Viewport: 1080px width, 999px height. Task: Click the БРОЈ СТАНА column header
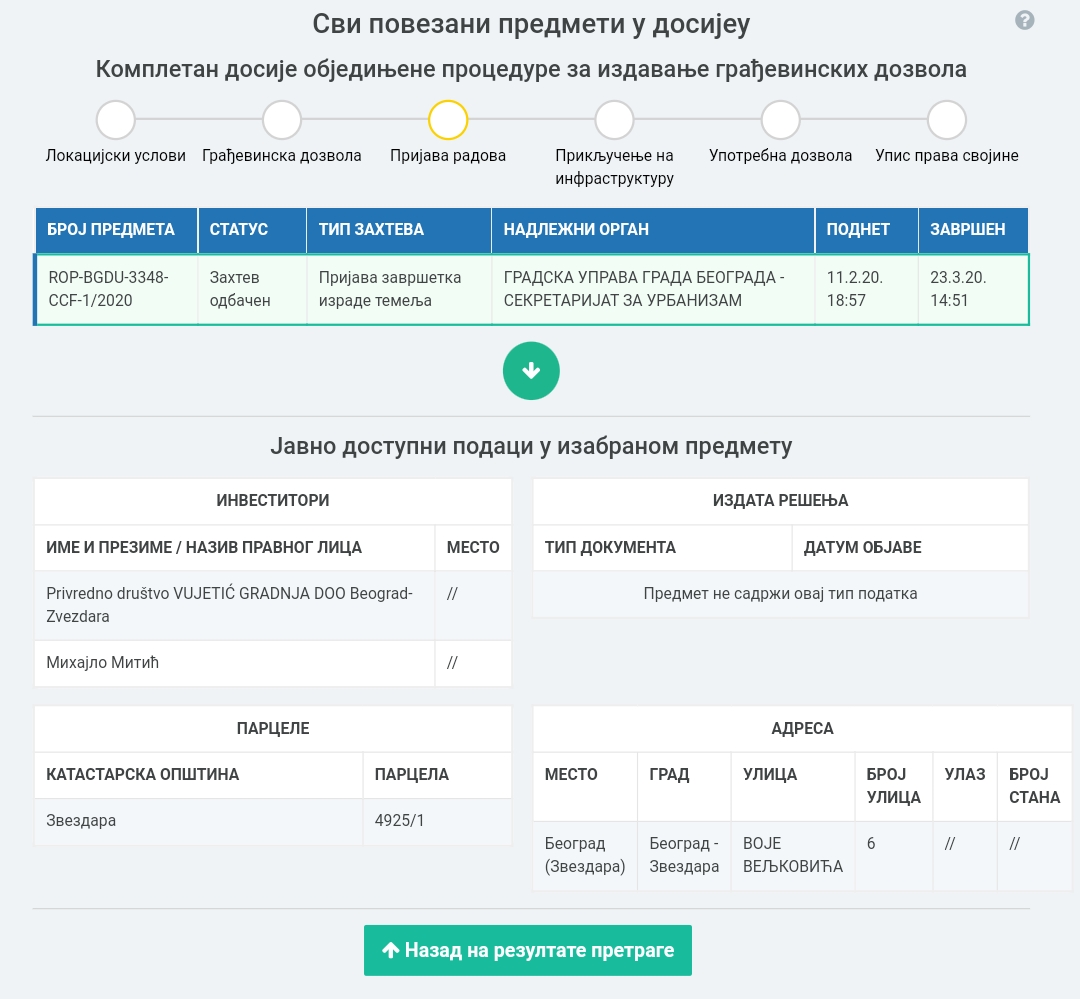tap(1035, 786)
